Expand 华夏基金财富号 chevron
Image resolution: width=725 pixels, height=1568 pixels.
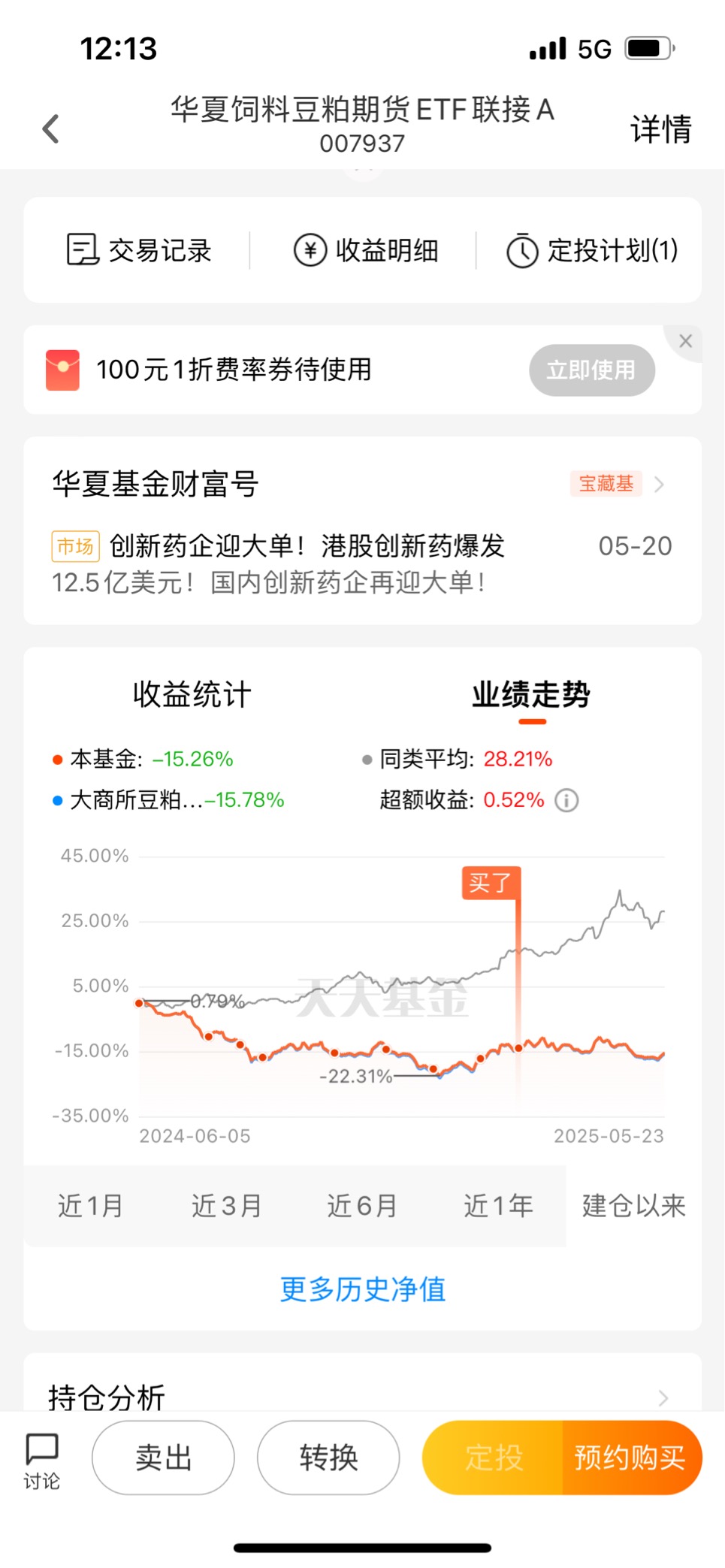659,484
